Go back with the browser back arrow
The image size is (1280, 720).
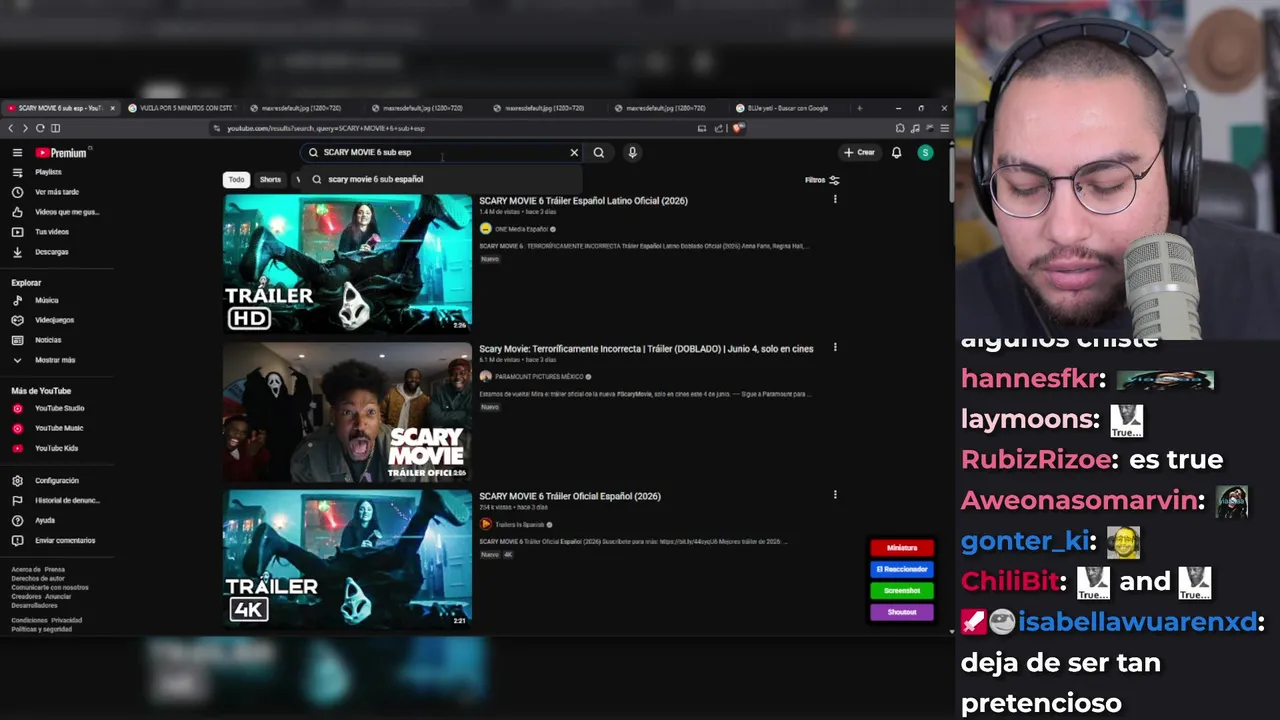coord(11,128)
